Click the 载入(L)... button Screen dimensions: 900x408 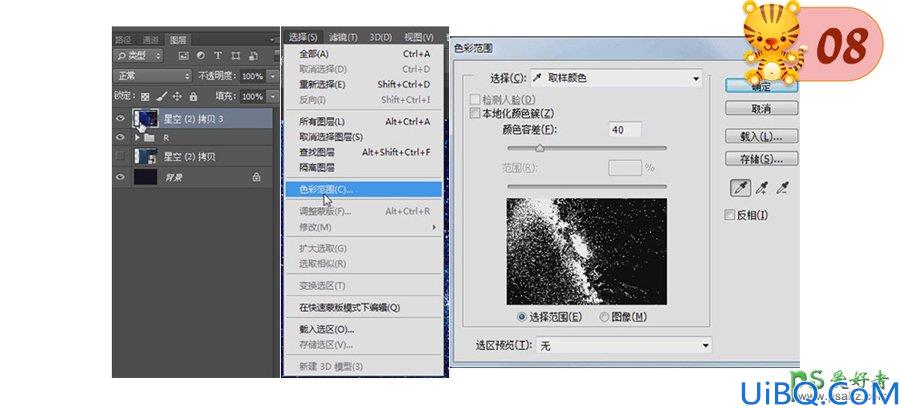pyautogui.click(x=761, y=137)
